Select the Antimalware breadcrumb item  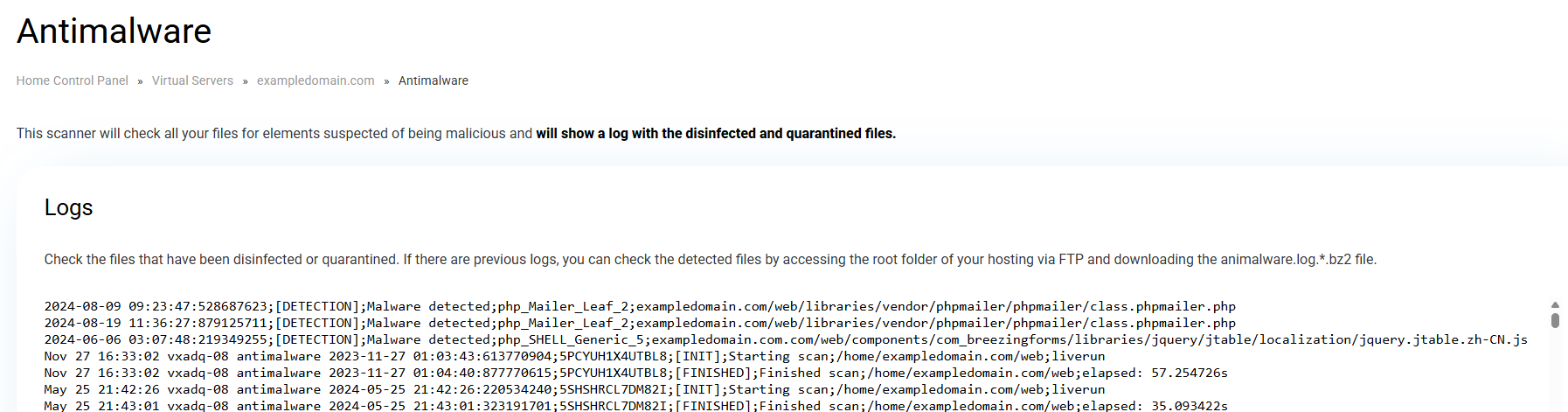(x=434, y=80)
